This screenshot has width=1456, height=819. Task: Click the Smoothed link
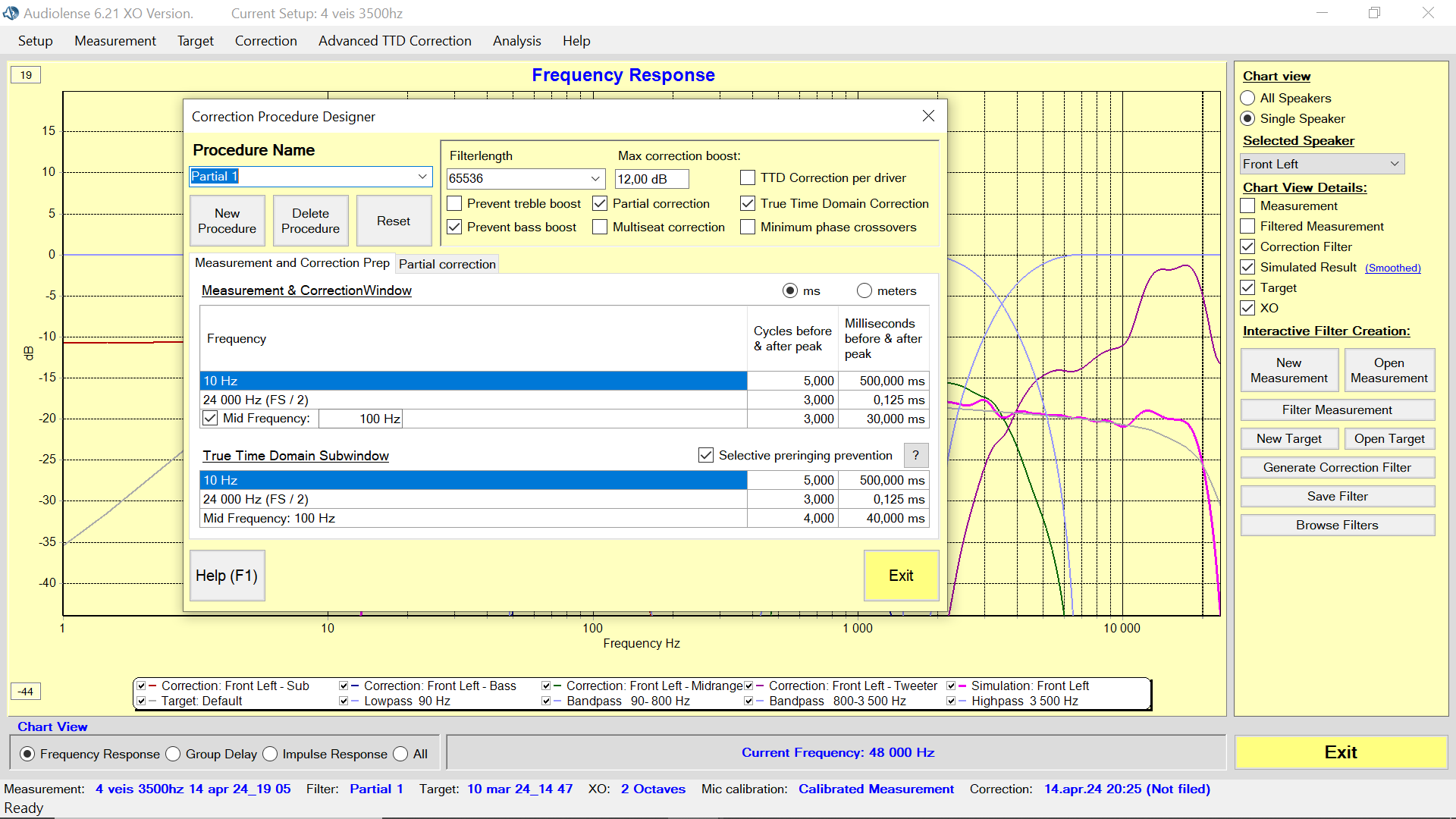tap(1392, 268)
